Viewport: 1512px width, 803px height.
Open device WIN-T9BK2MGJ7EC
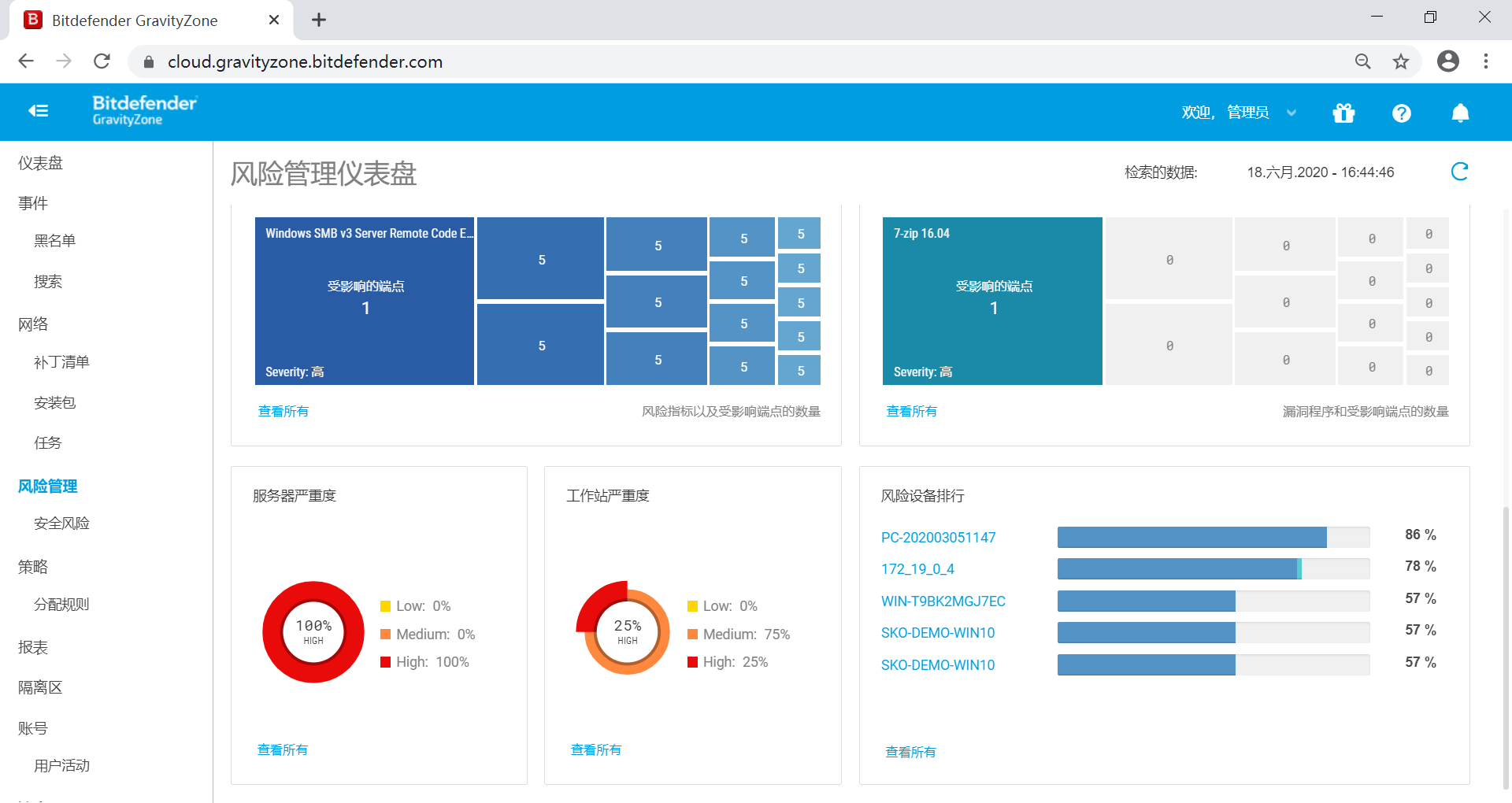pos(943,601)
